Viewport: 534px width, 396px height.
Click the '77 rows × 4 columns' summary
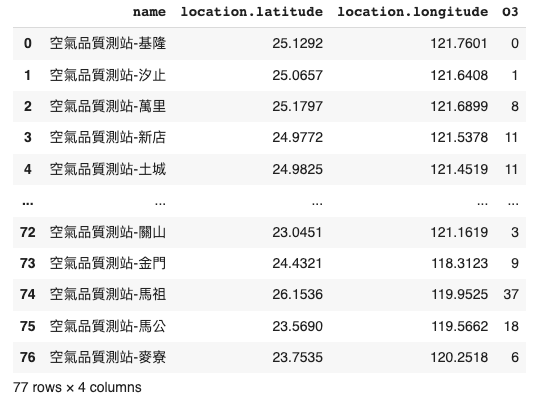pos(77,387)
